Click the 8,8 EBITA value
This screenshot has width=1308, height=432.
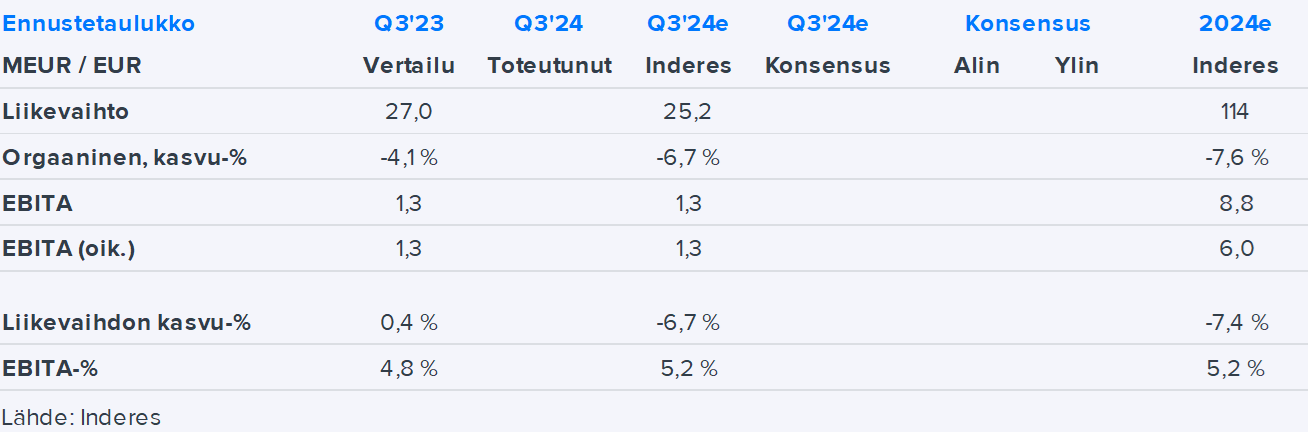click(x=1234, y=204)
